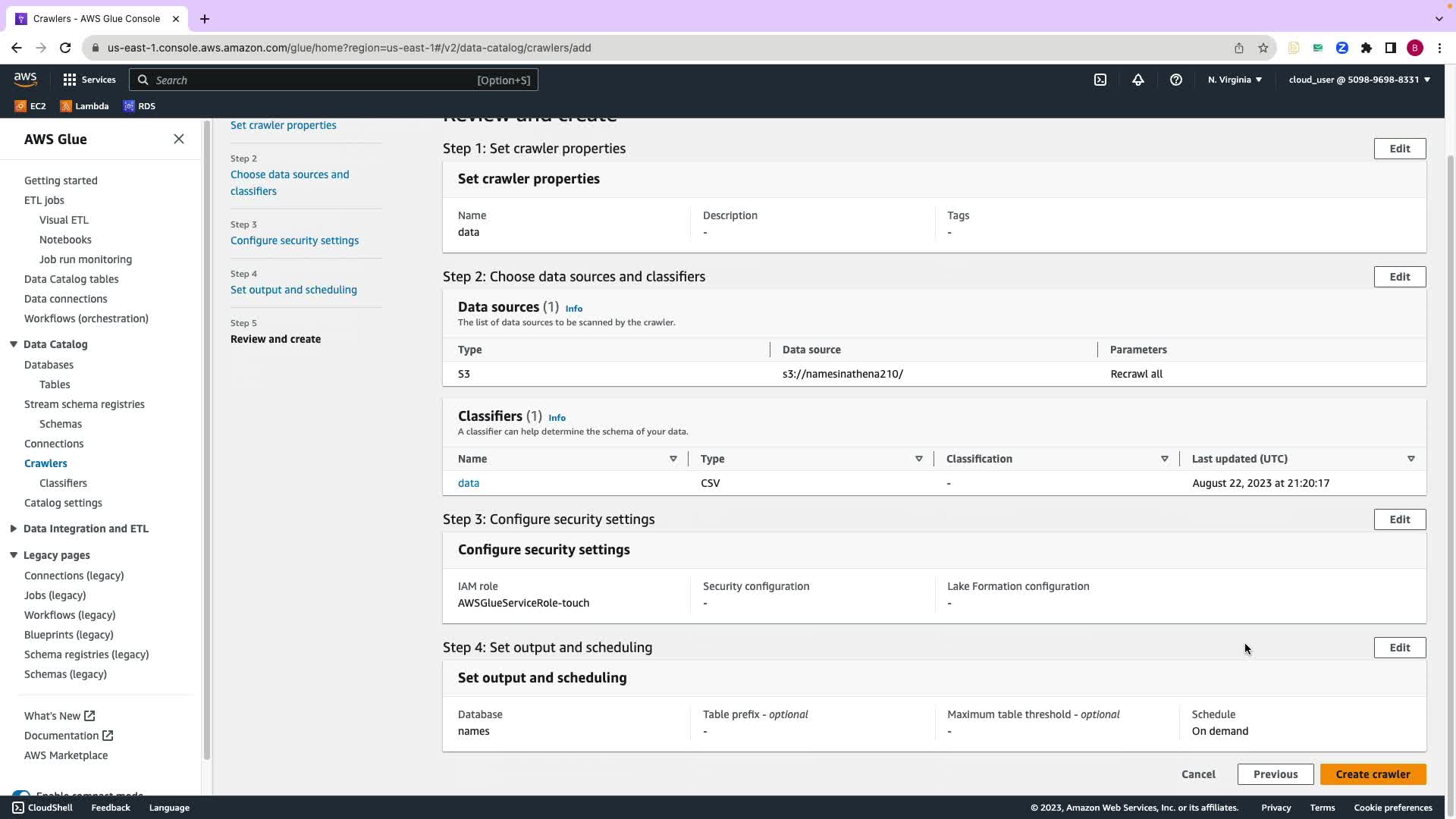Open the Lambda shortcut in favorites bar

(84, 106)
